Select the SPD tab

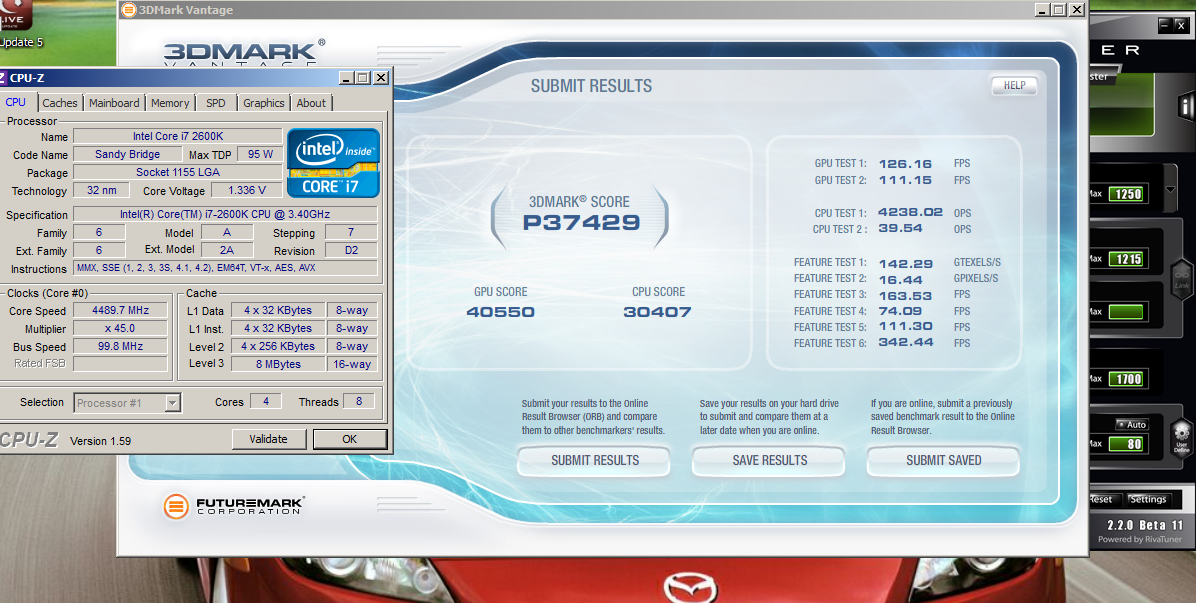click(x=216, y=103)
